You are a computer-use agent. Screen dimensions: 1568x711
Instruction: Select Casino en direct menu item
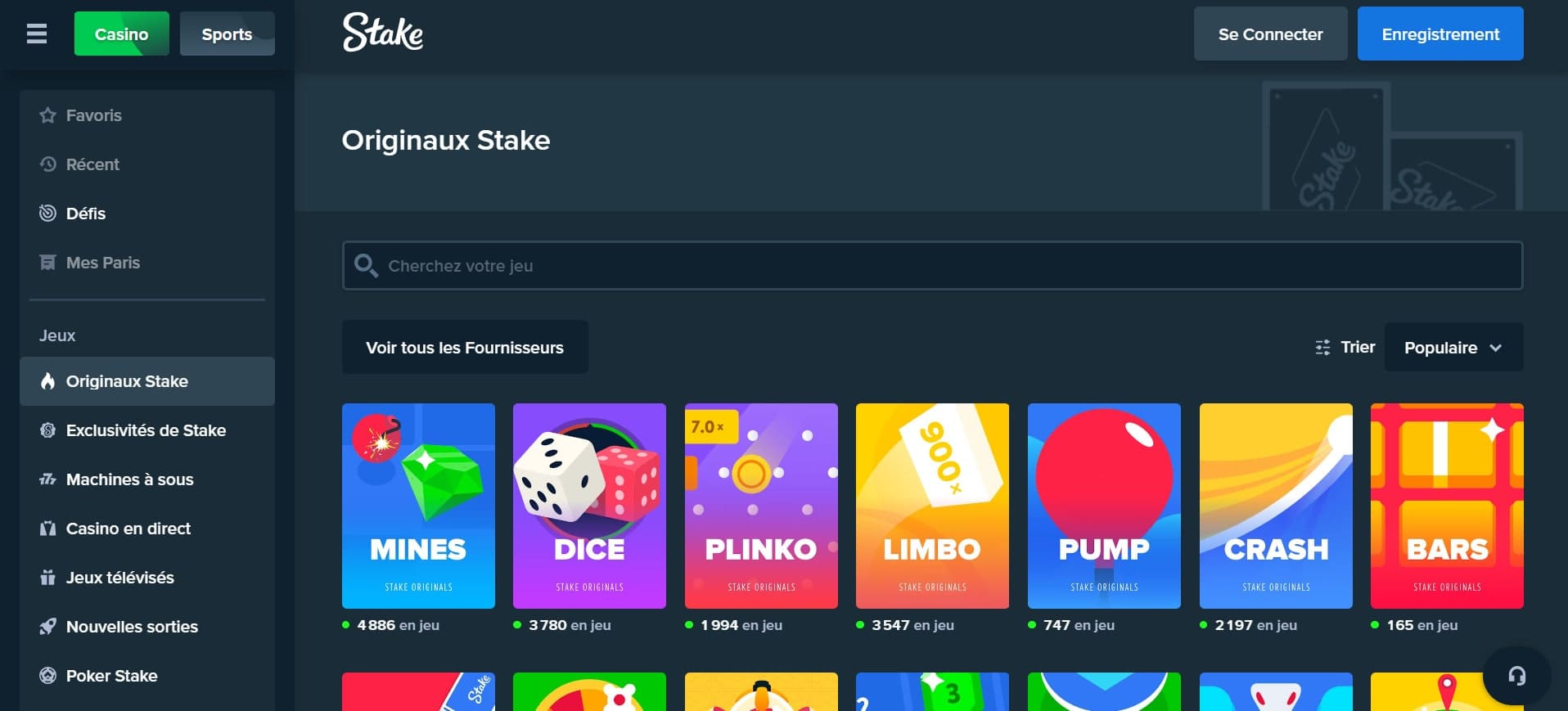(147, 529)
